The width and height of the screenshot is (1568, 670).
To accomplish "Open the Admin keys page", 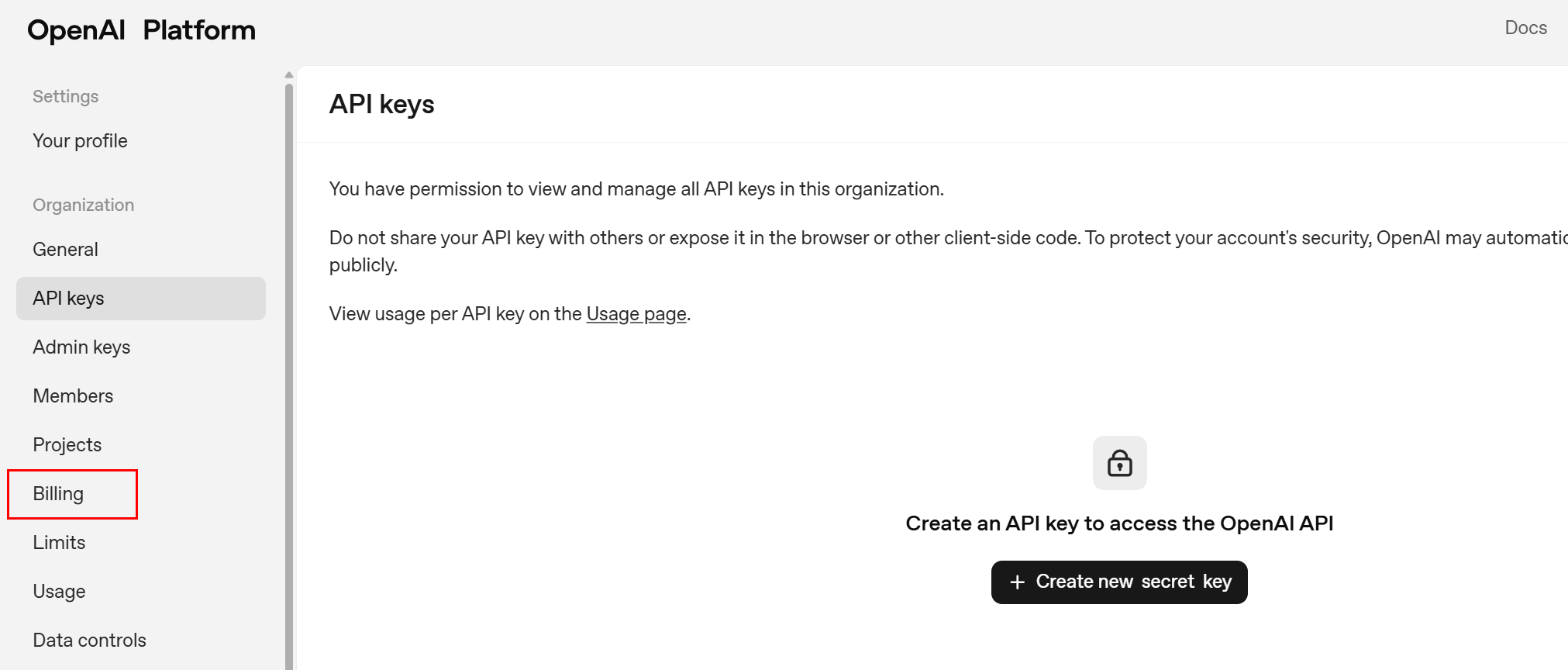I will point(81,347).
